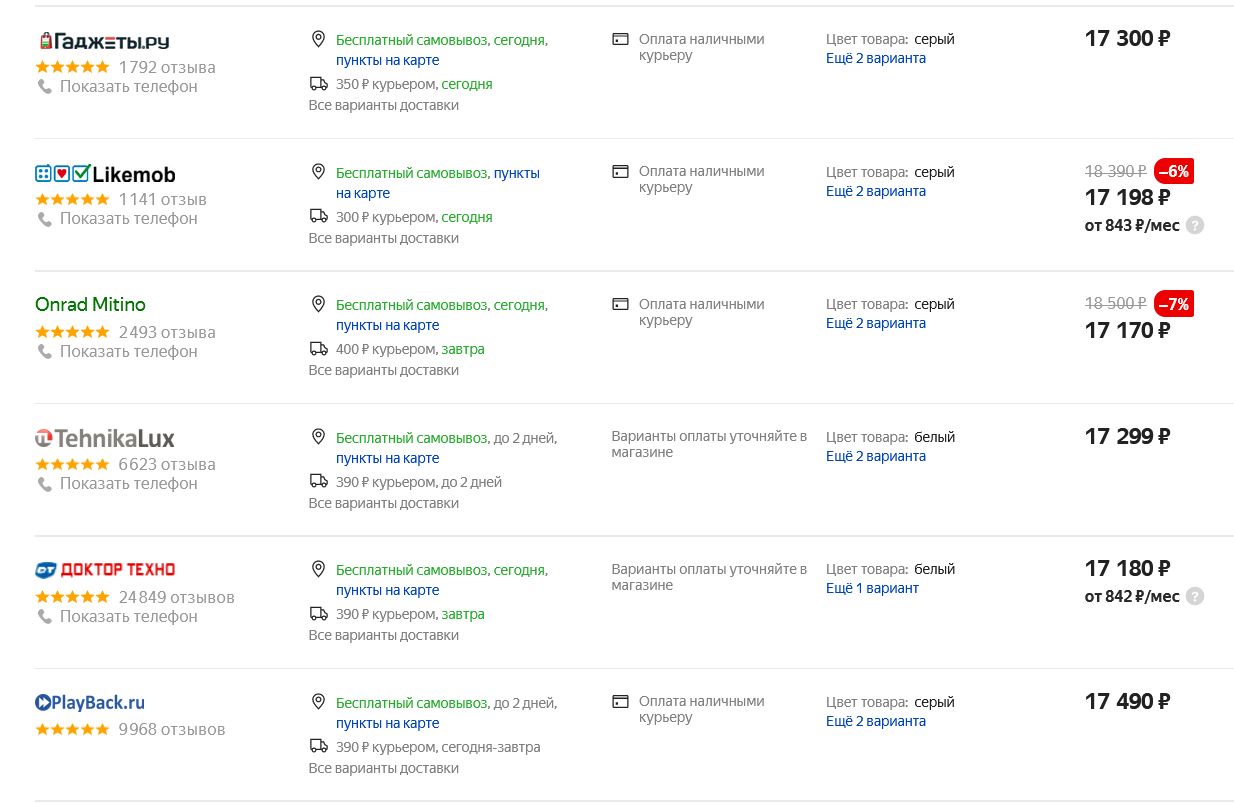Open all delivery options for Likemob

point(383,238)
